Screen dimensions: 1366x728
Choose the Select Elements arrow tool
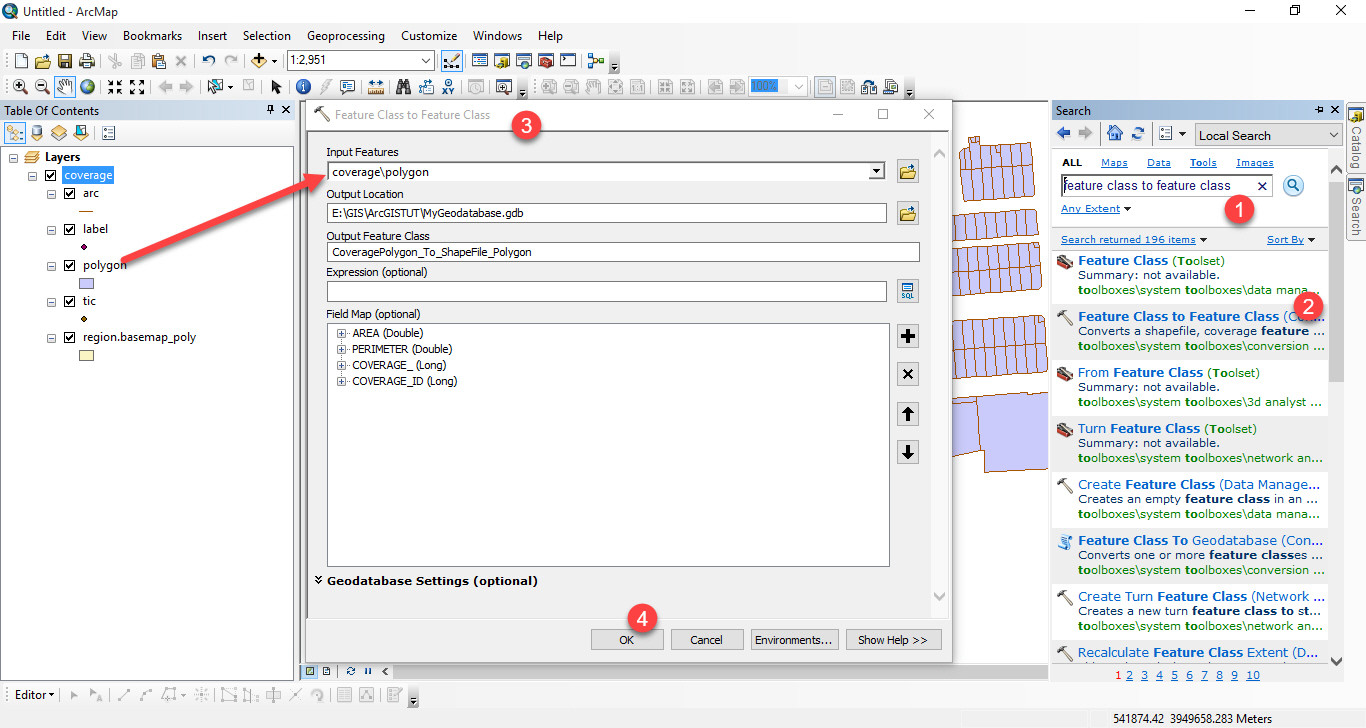pyautogui.click(x=276, y=87)
